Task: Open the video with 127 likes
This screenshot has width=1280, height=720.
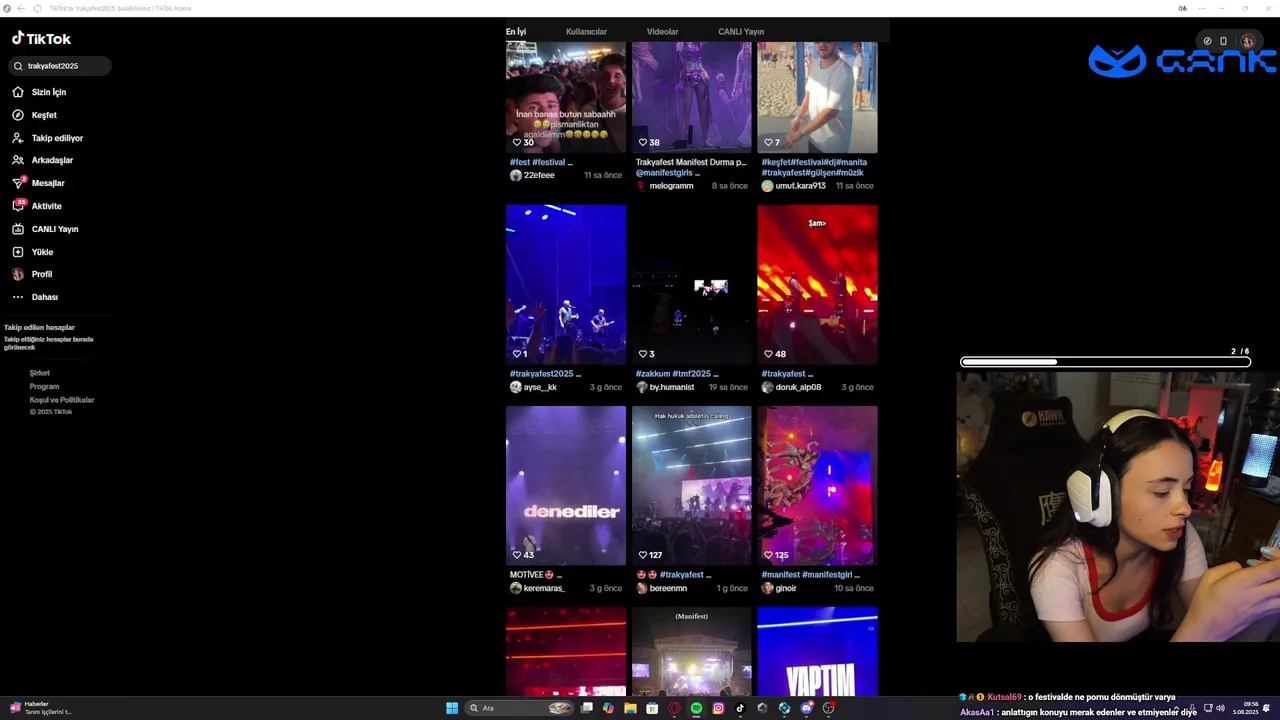Action: (691, 486)
